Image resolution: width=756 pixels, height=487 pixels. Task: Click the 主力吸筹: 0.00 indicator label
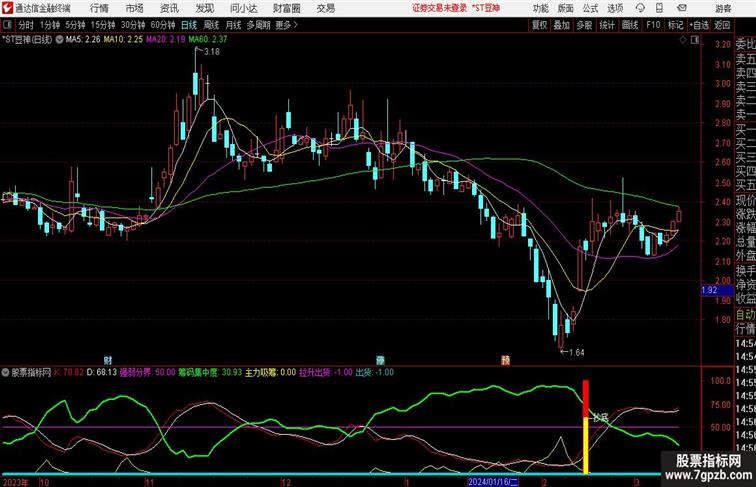[x=270, y=372]
